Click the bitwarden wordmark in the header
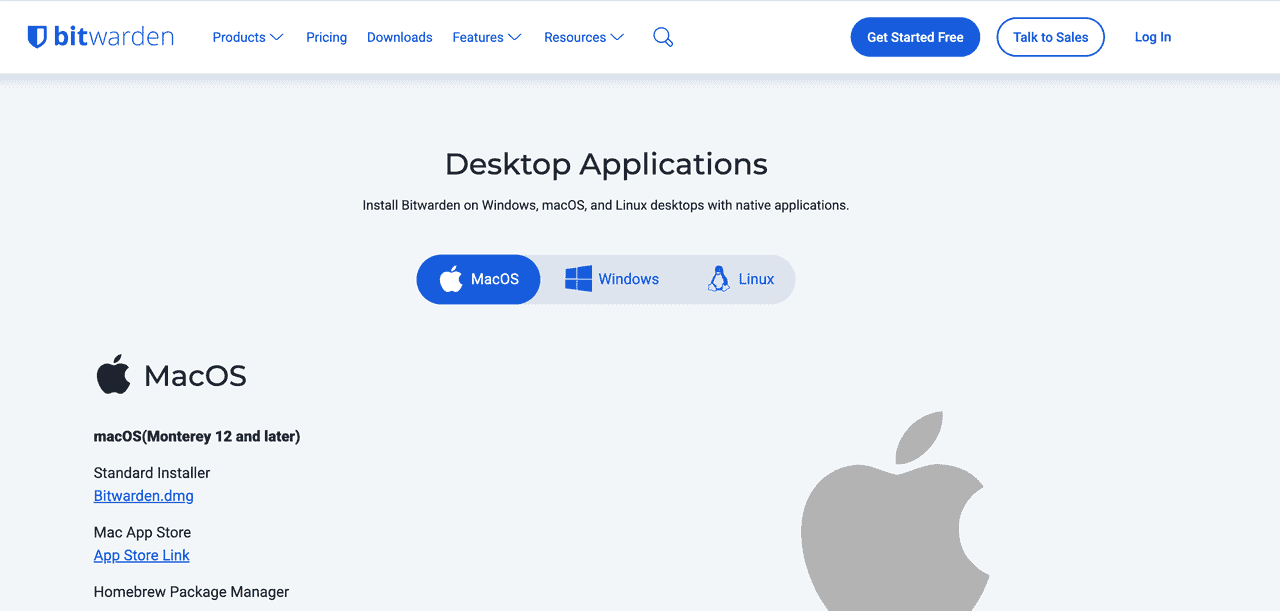Image resolution: width=1280 pixels, height=611 pixels. tap(114, 37)
